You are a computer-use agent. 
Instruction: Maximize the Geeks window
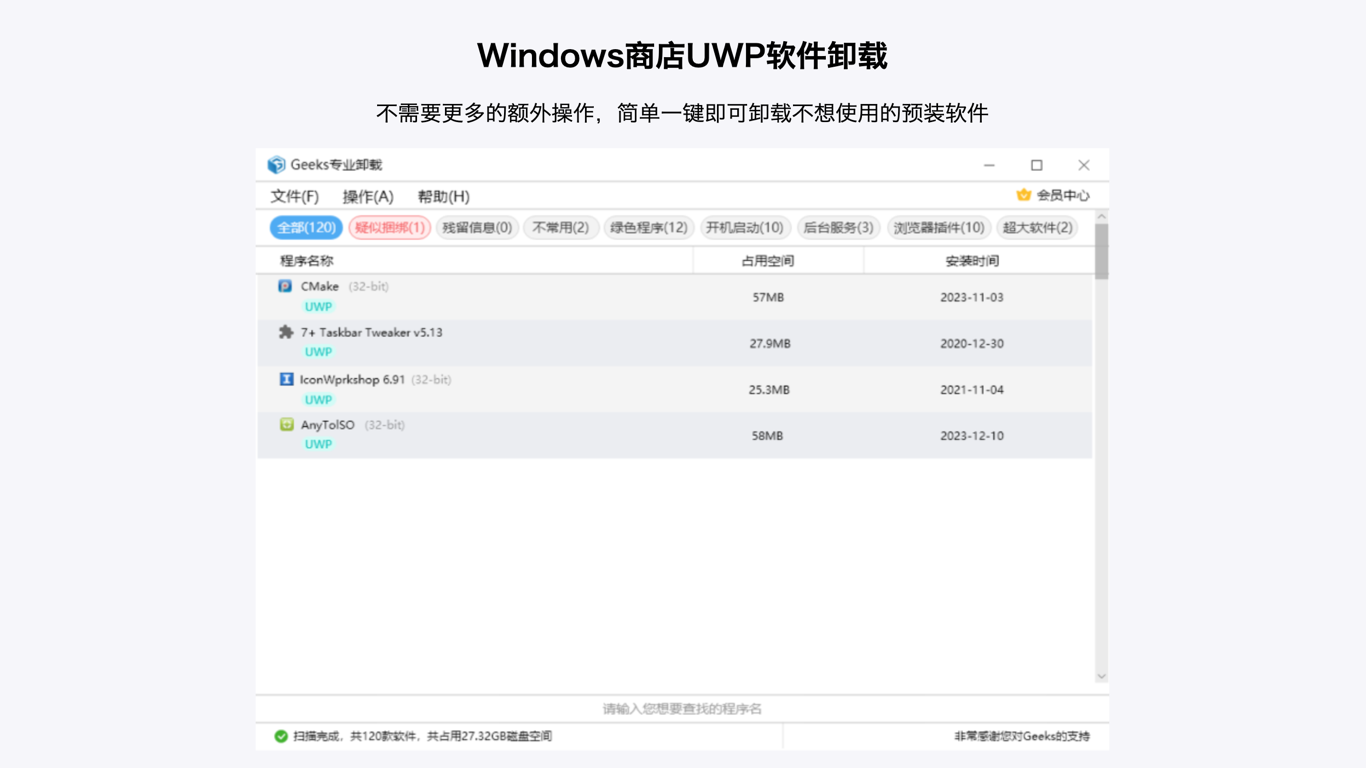pyautogui.click(x=1036, y=165)
